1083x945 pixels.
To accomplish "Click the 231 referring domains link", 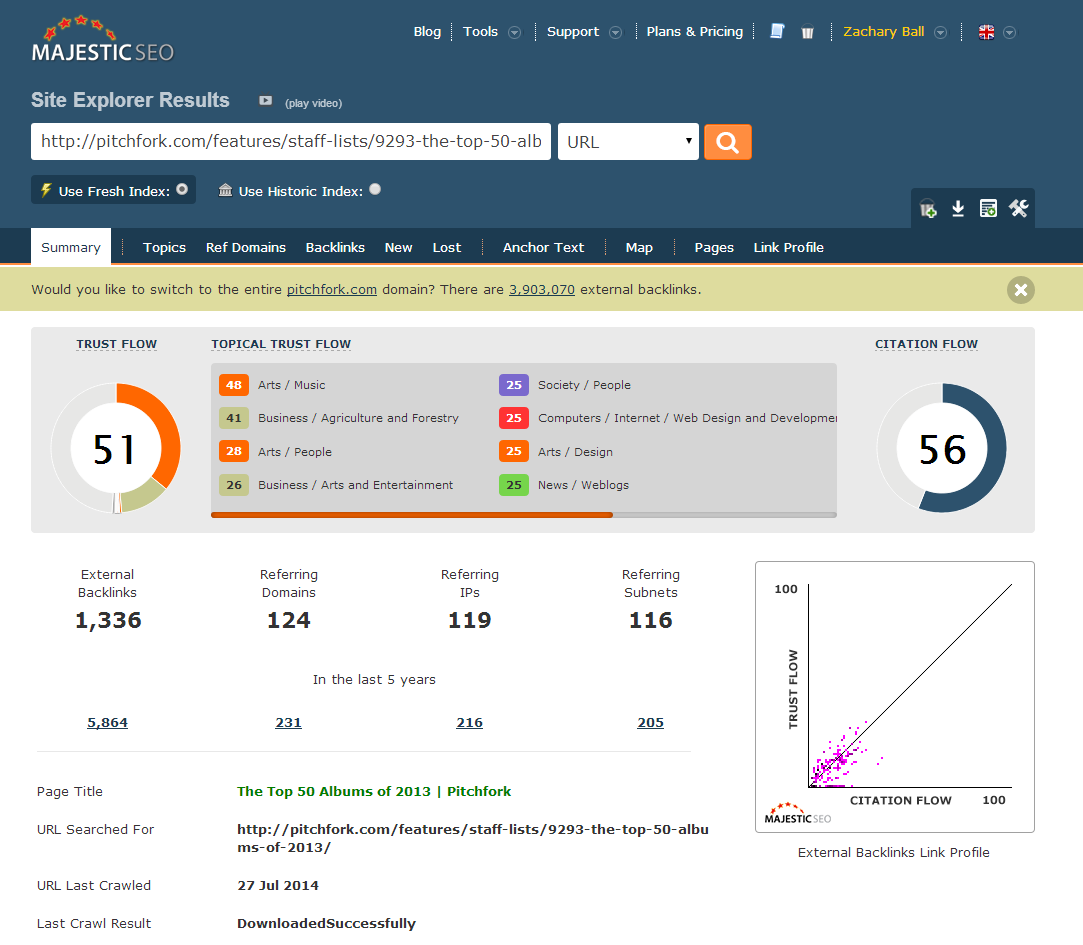I will point(288,723).
